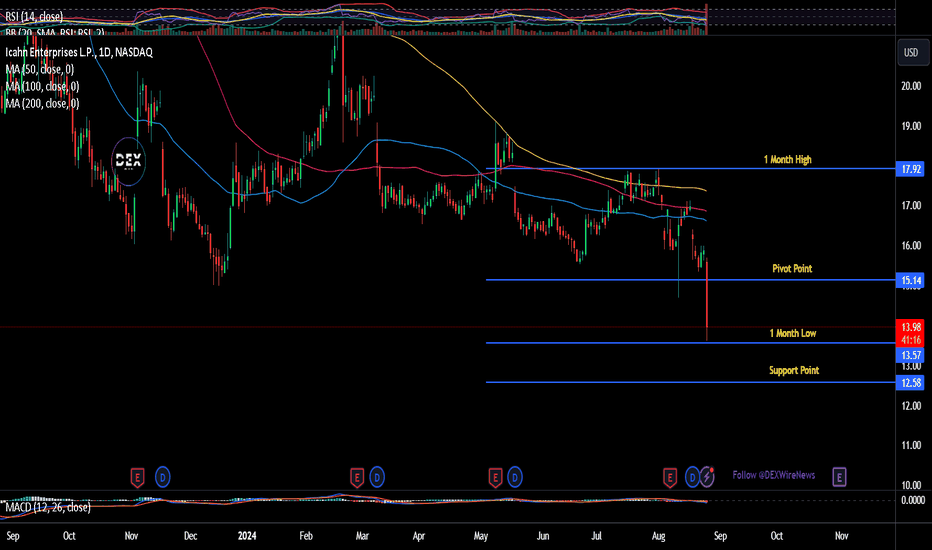Click the Apr label on time axis

[x=418, y=536]
